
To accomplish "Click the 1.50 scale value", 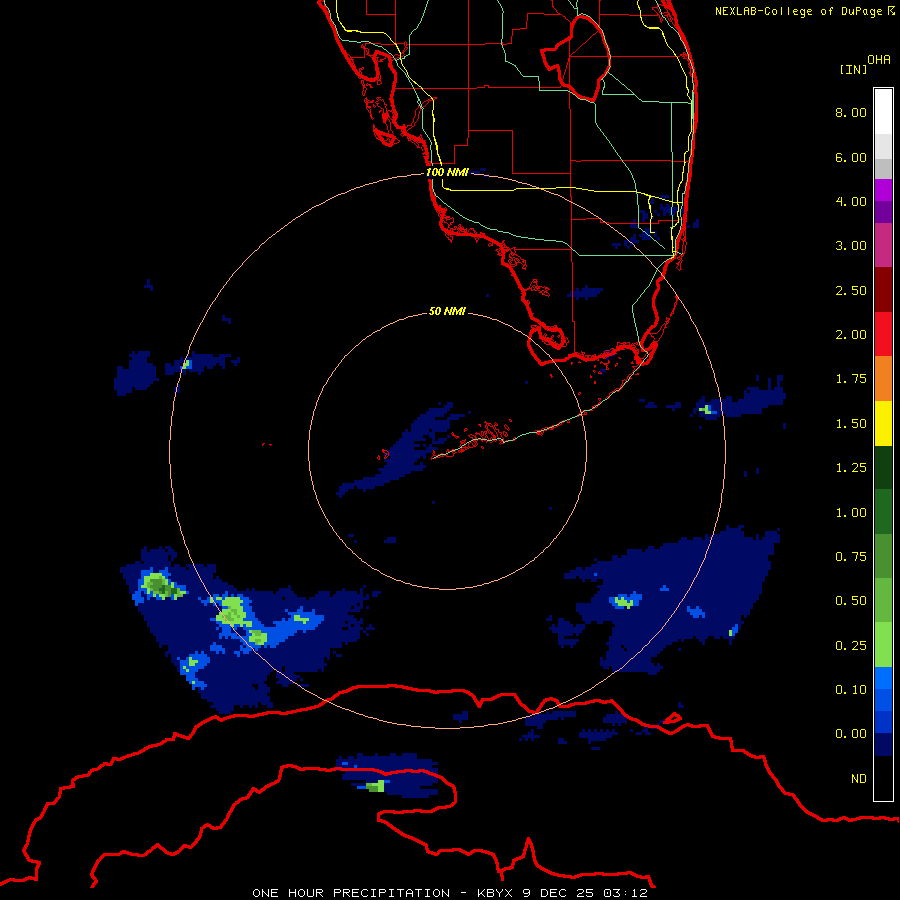I will point(851,424).
